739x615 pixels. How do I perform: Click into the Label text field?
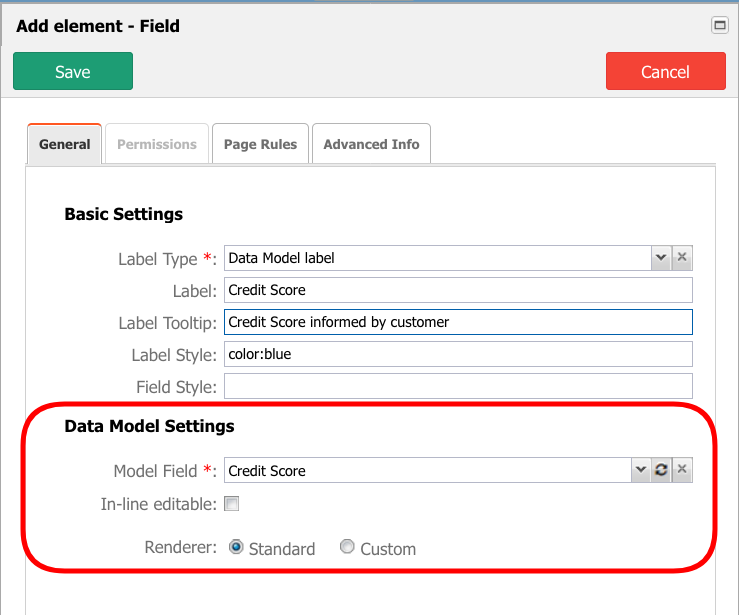click(x=458, y=290)
